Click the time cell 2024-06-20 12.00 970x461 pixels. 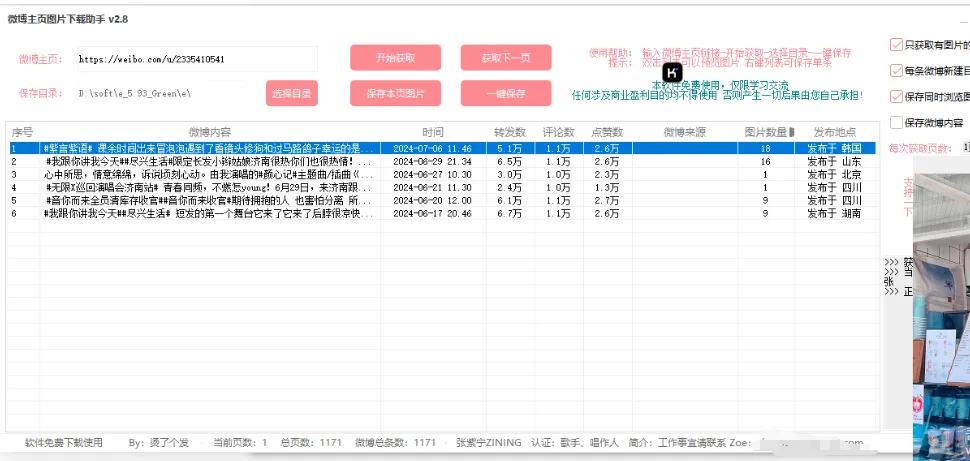point(432,200)
